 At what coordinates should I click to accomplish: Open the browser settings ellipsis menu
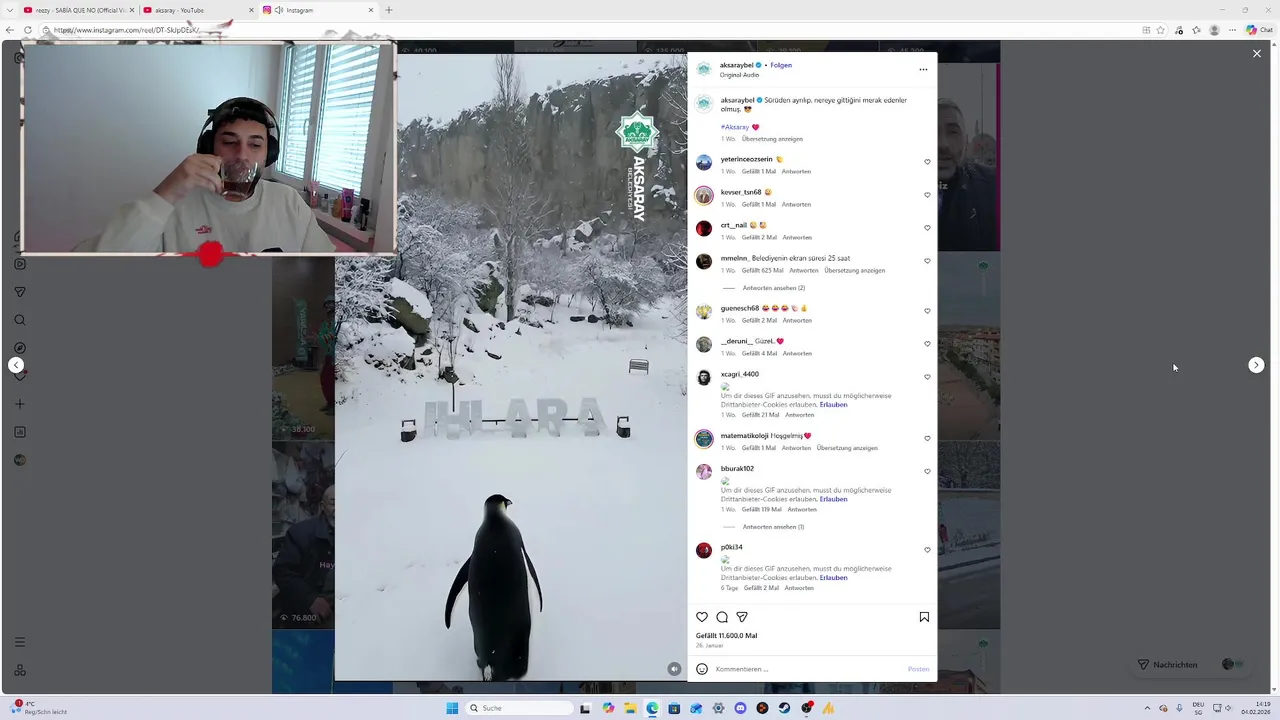pos(1232,30)
